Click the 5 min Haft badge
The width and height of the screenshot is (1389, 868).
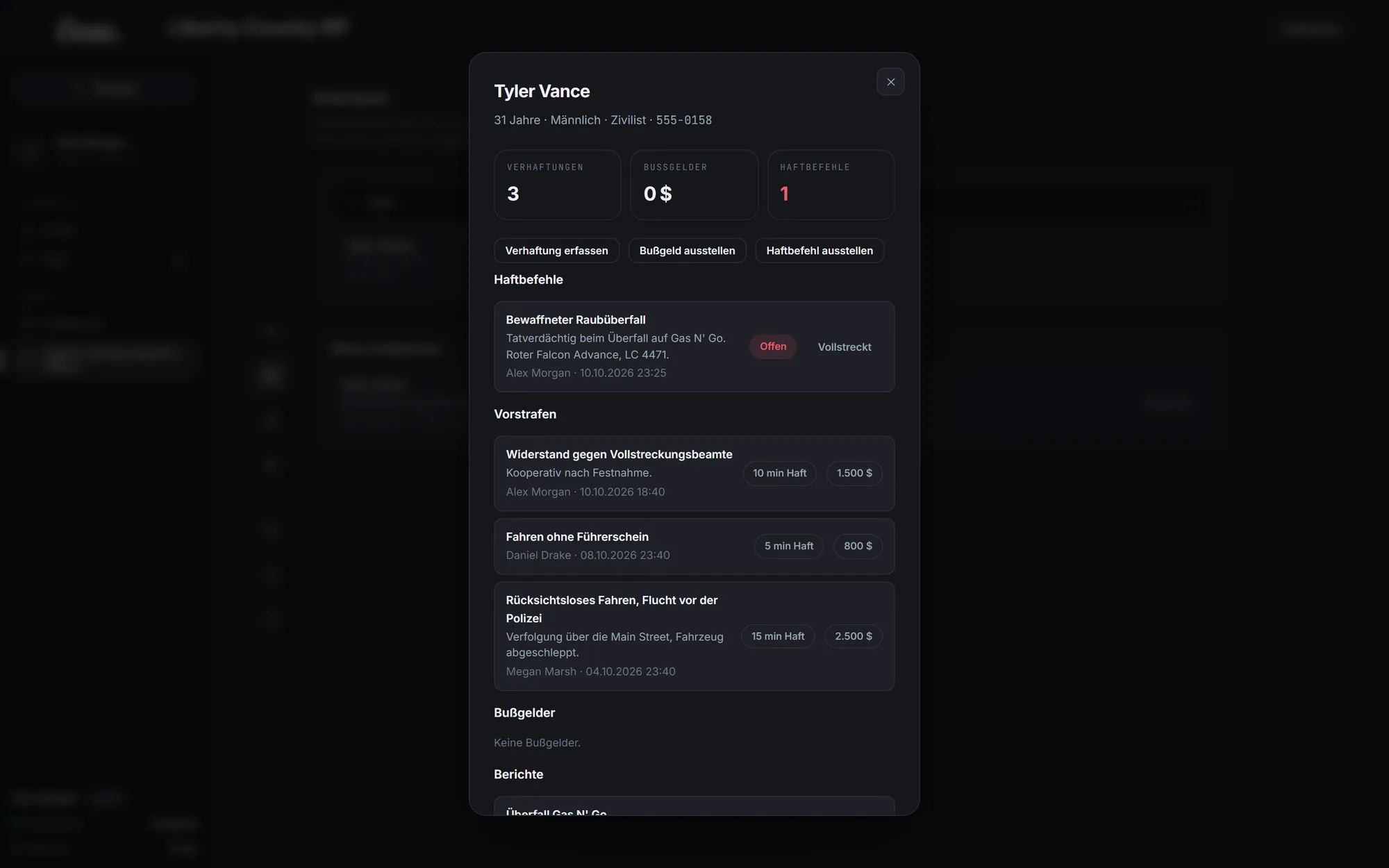tap(789, 546)
